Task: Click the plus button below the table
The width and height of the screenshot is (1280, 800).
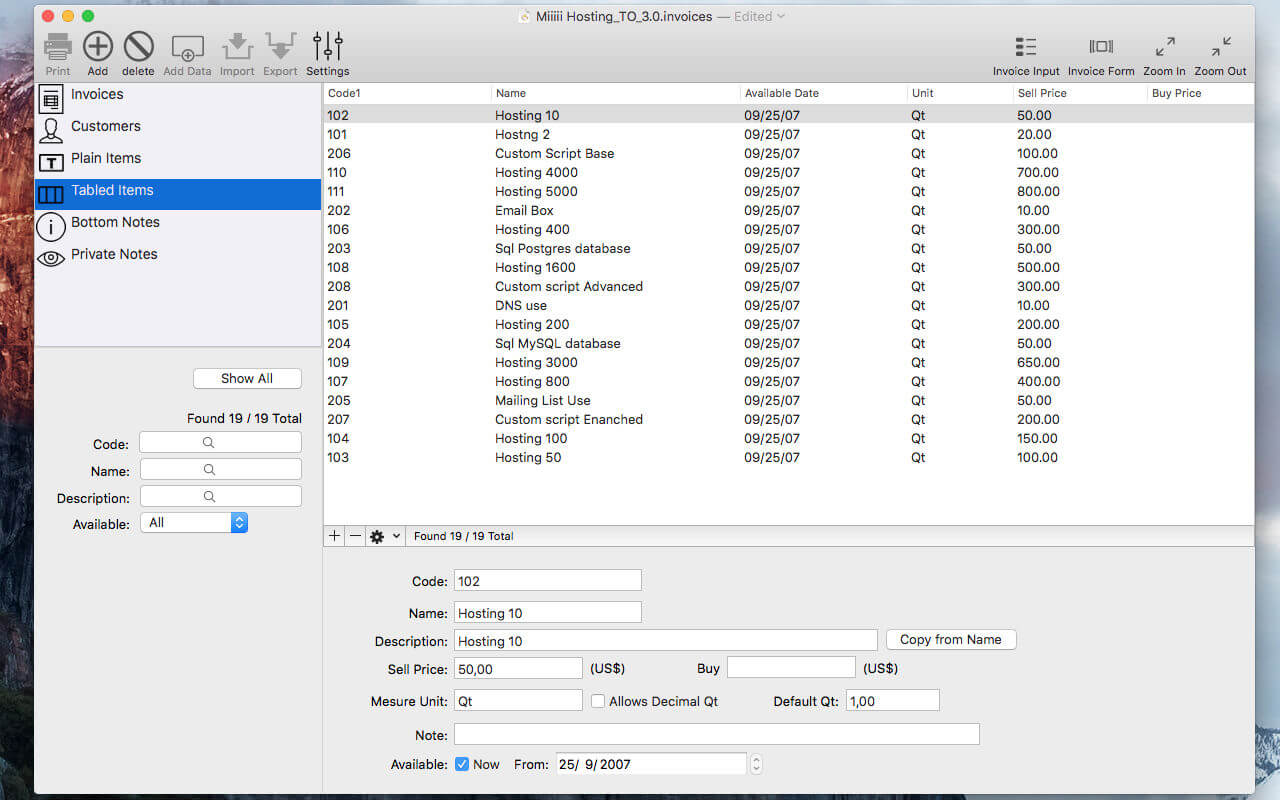Action: pos(334,536)
